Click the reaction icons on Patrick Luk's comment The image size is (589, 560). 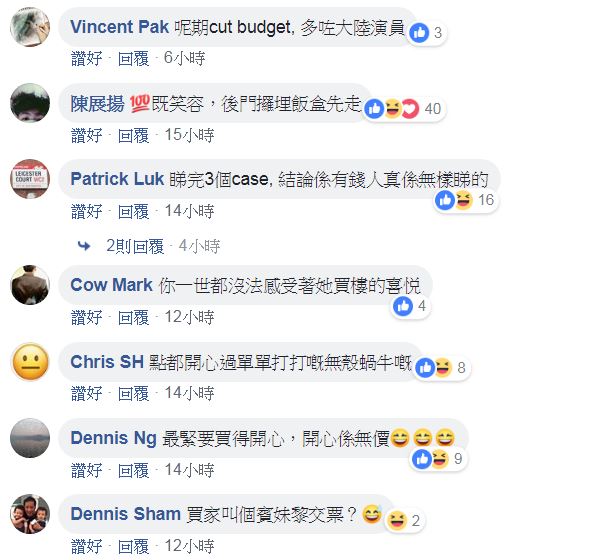pyautogui.click(x=454, y=200)
